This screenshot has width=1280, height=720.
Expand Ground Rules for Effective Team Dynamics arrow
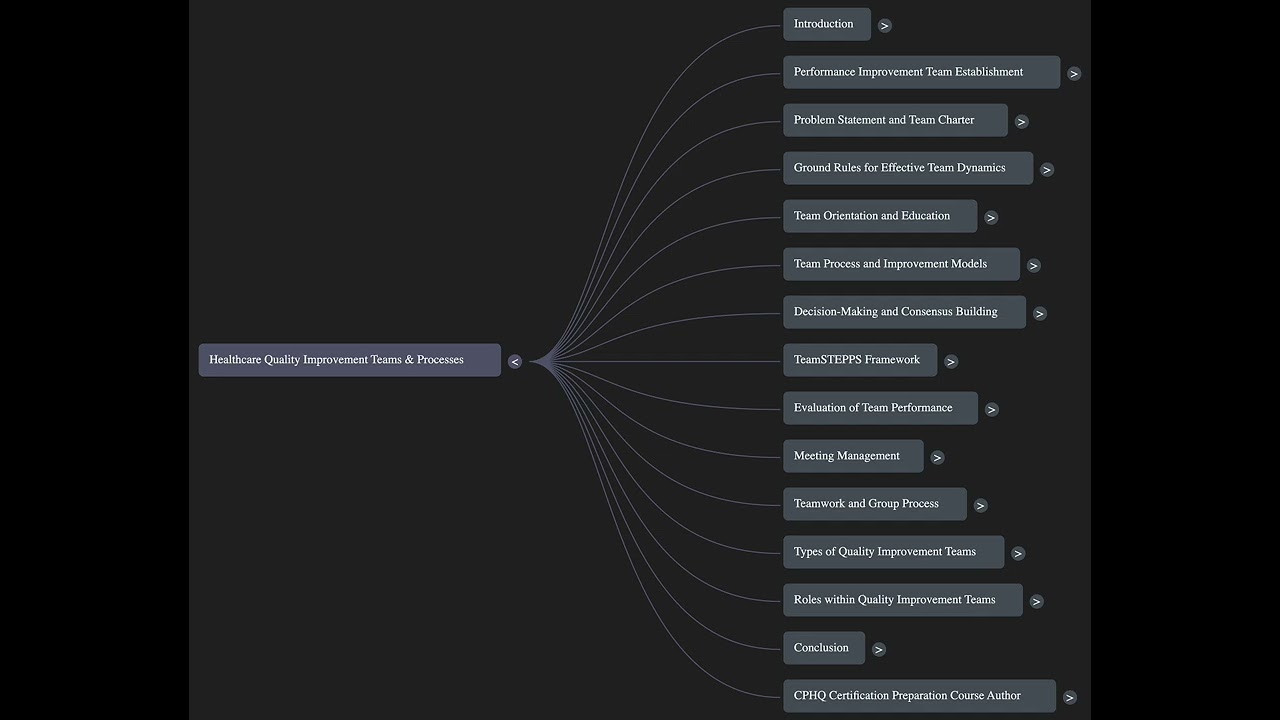[x=1047, y=170]
